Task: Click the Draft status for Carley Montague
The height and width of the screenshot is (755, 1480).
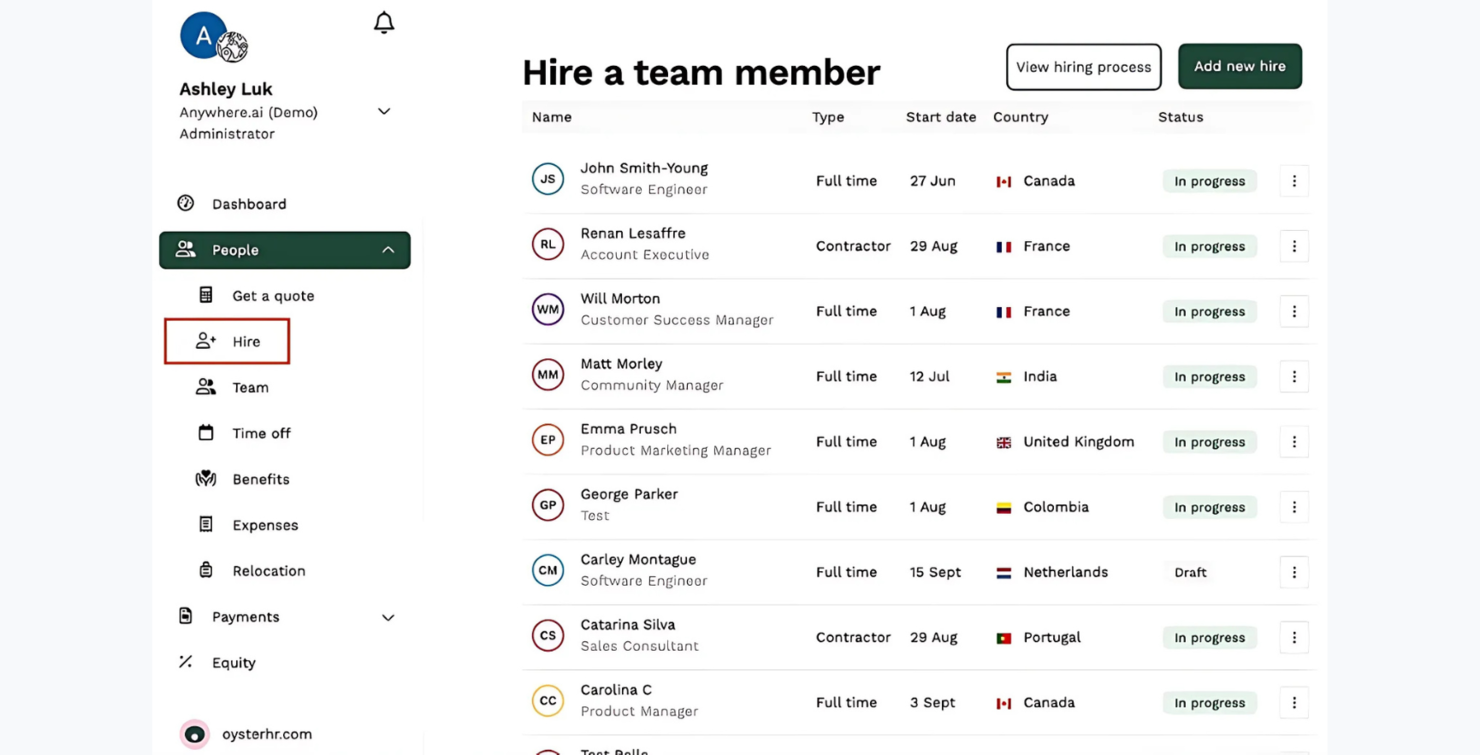Action: point(1190,573)
